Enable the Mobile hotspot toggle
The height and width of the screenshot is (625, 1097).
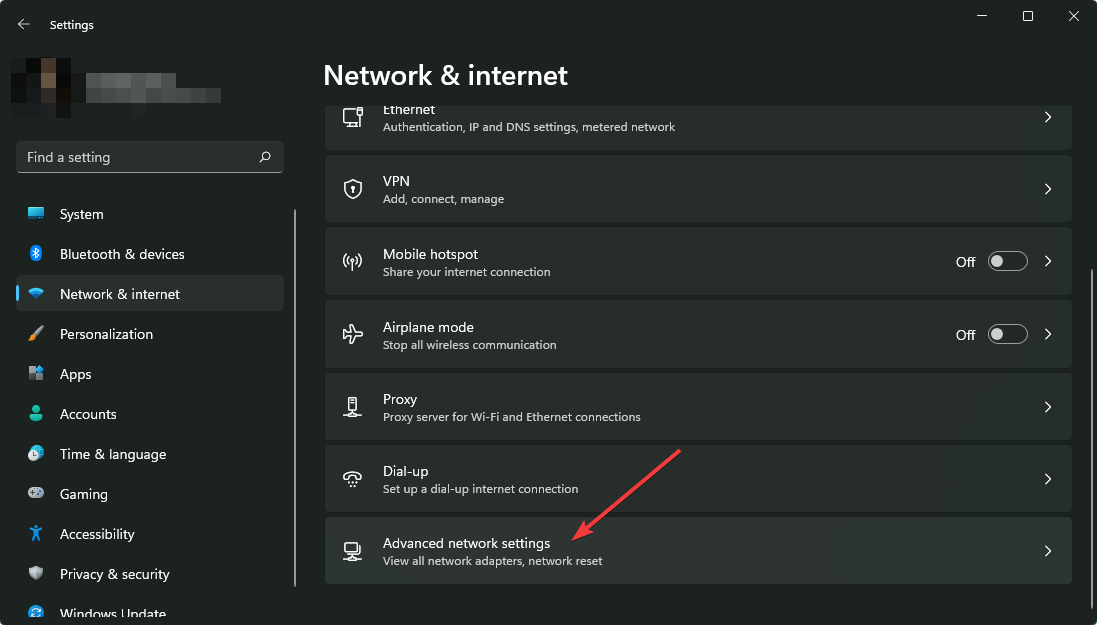1007,261
